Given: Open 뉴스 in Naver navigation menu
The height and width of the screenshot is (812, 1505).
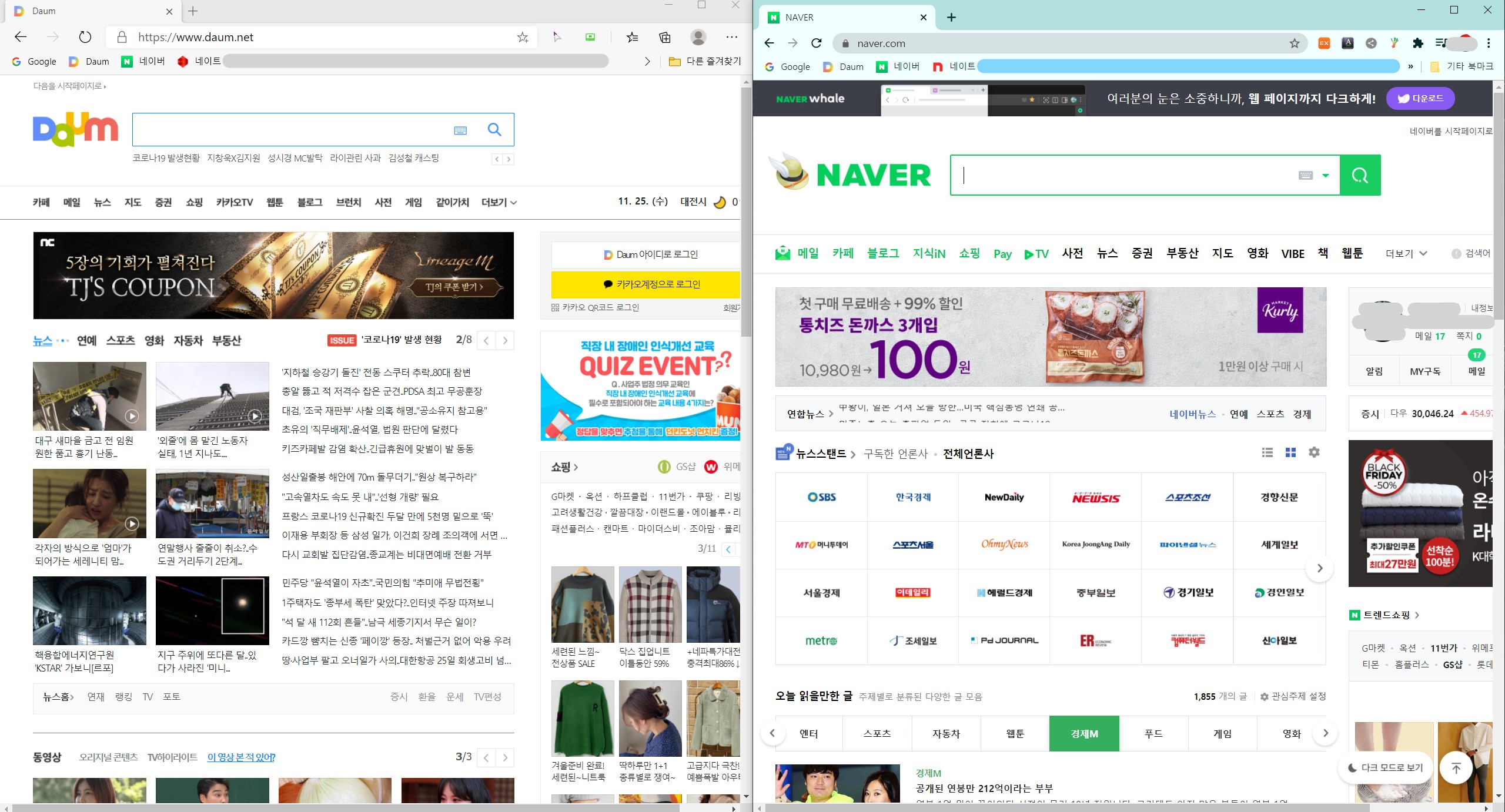Looking at the screenshot, I should pos(1107,253).
